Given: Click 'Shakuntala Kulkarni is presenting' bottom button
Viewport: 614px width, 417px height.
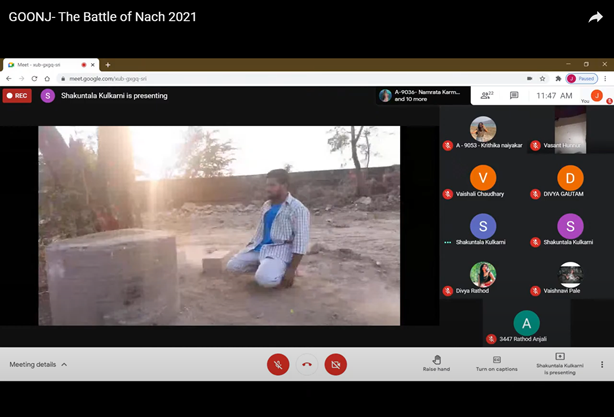Looking at the screenshot, I should (x=560, y=364).
